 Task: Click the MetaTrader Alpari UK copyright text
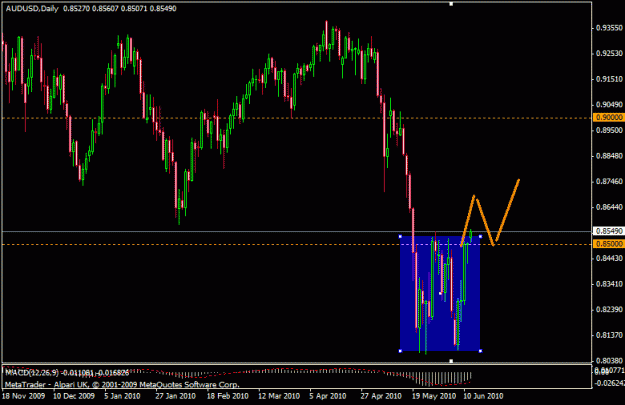click(x=122, y=385)
